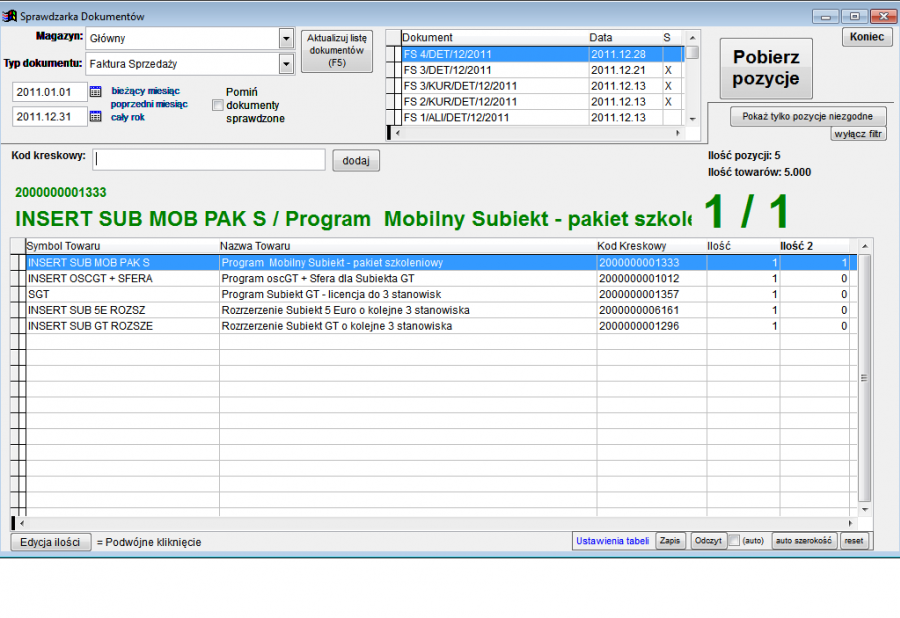Open calendar picker for start date 2011.01.01

point(95,92)
